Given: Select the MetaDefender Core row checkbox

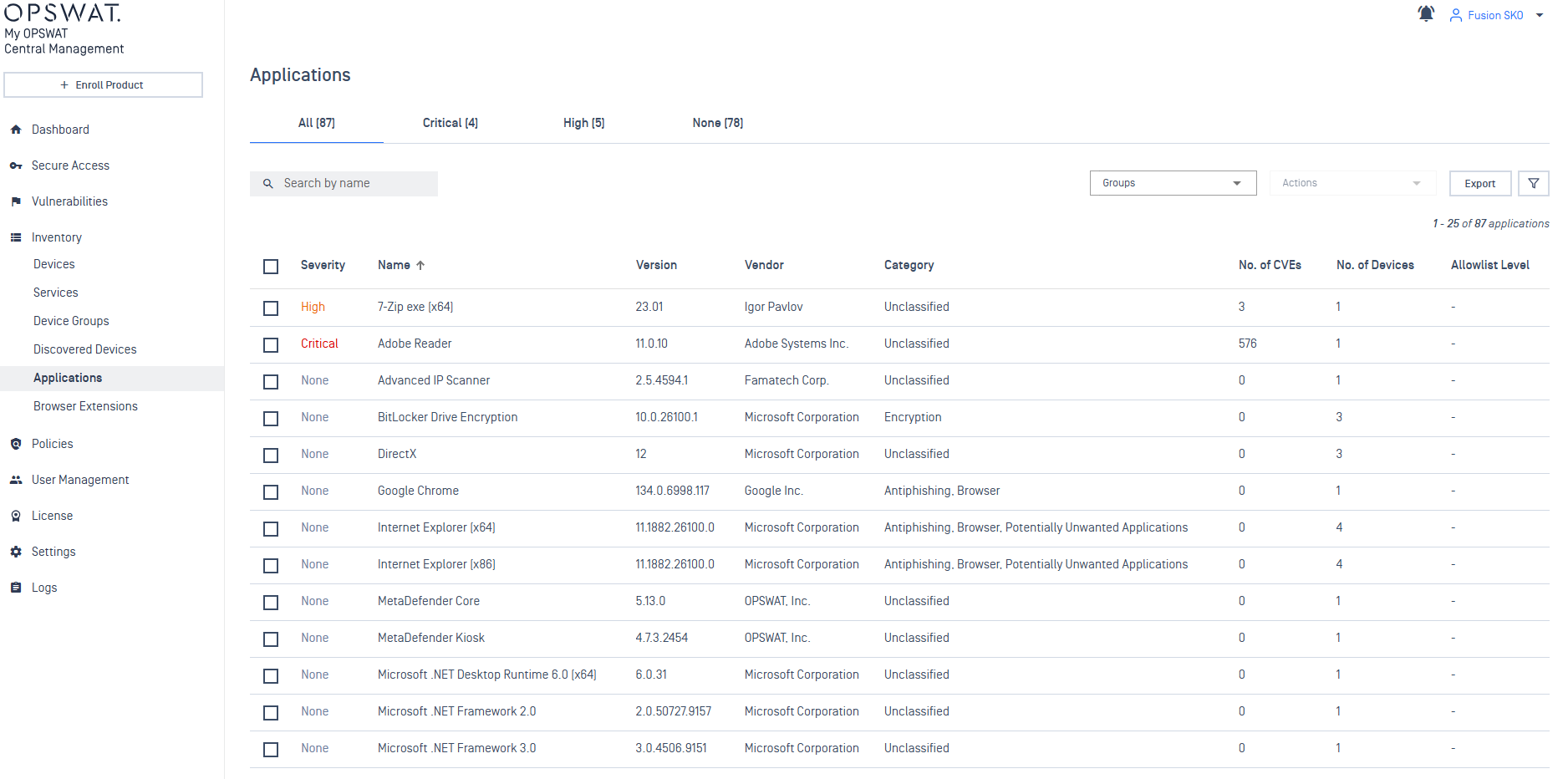Looking at the screenshot, I should 271,603.
